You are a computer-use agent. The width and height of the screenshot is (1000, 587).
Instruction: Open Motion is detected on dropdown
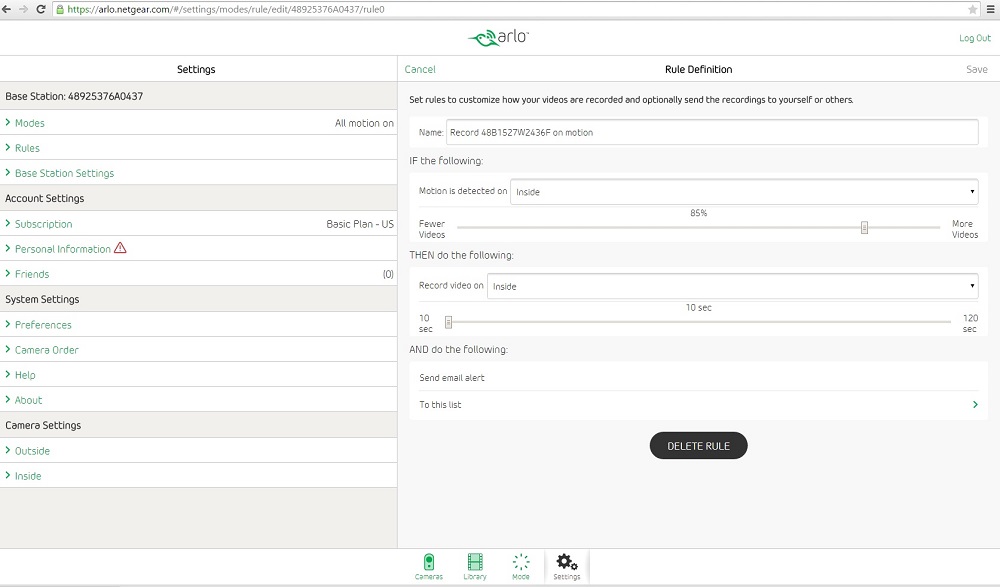coord(744,191)
